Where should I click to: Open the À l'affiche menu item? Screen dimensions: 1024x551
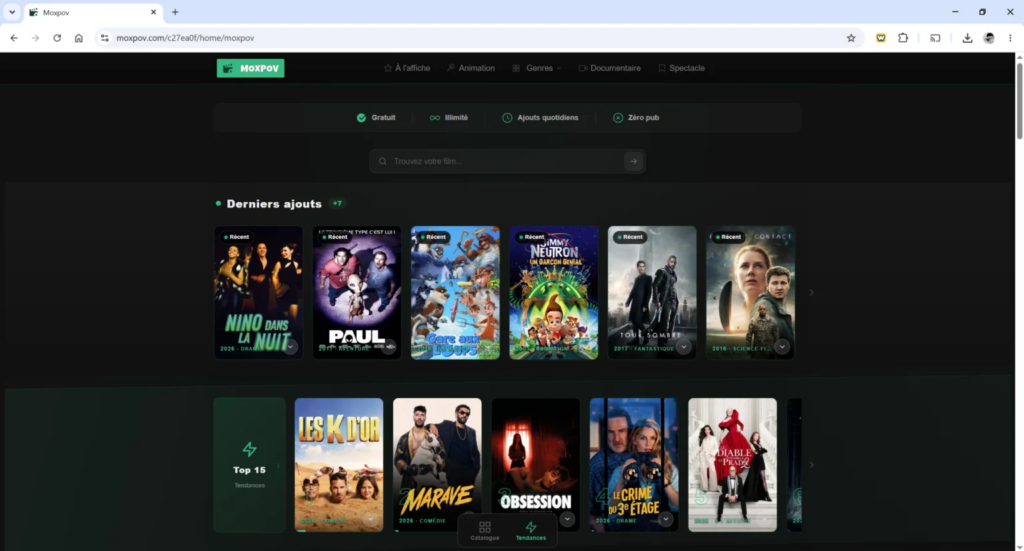click(407, 68)
